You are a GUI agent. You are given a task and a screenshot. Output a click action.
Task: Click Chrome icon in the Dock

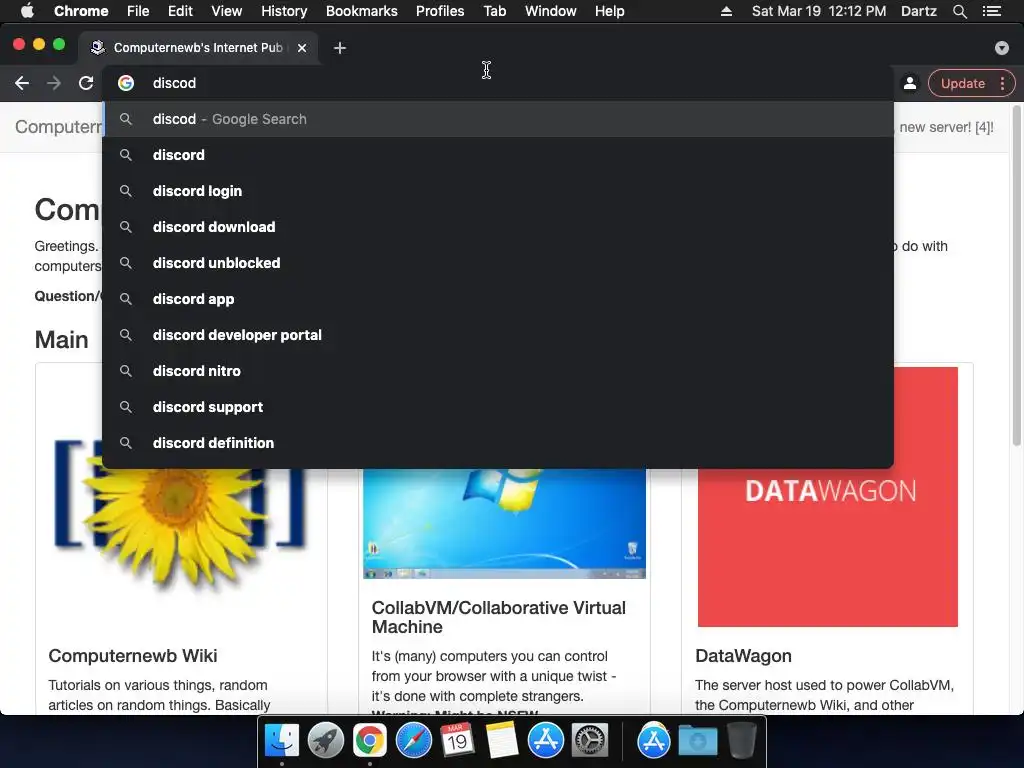(370, 741)
